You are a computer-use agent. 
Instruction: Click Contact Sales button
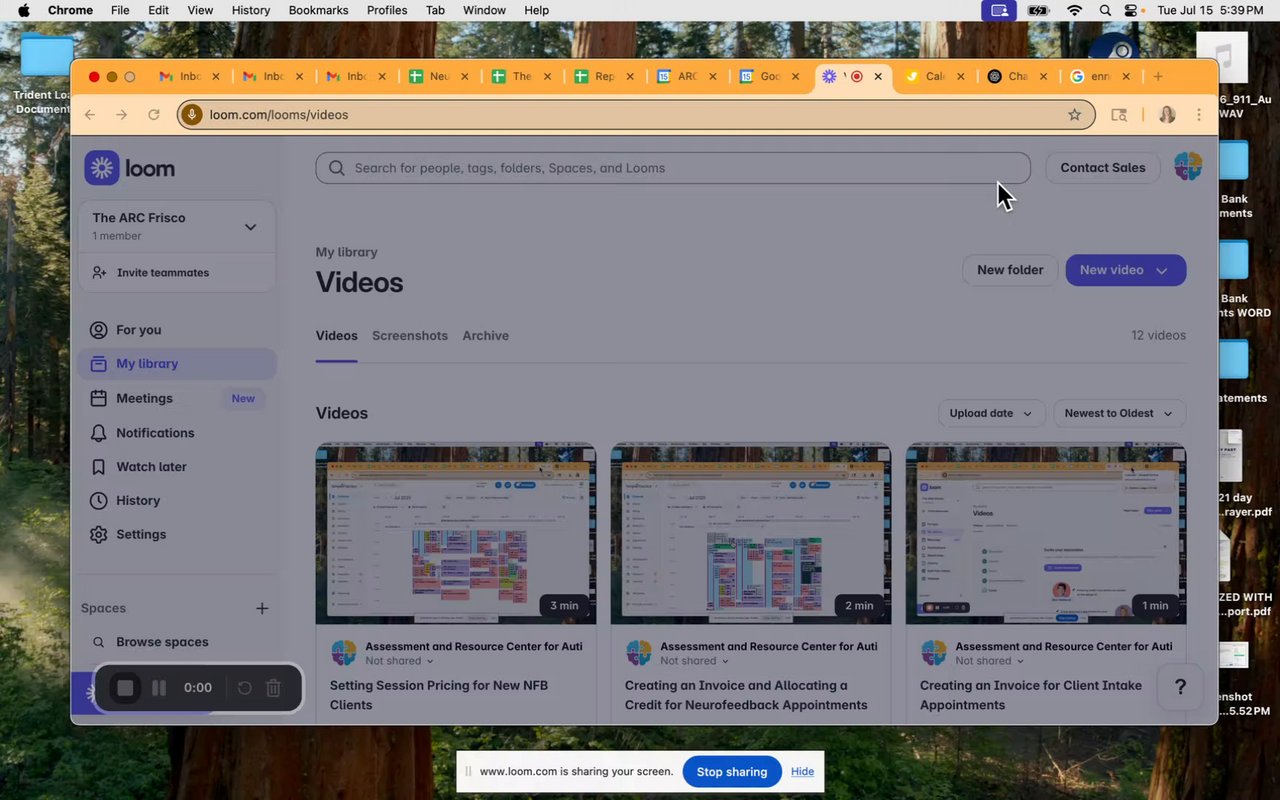pos(1103,168)
